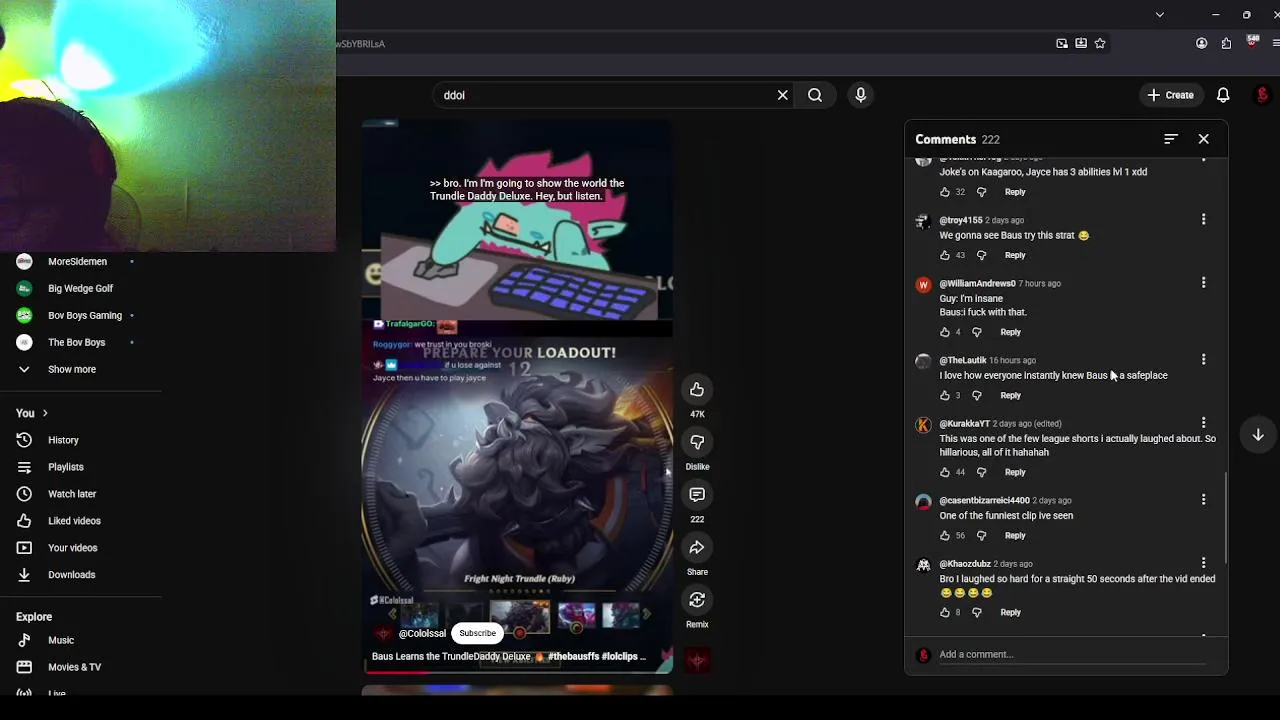Open Watch later in the sidebar
1280x720 pixels.
70,494
